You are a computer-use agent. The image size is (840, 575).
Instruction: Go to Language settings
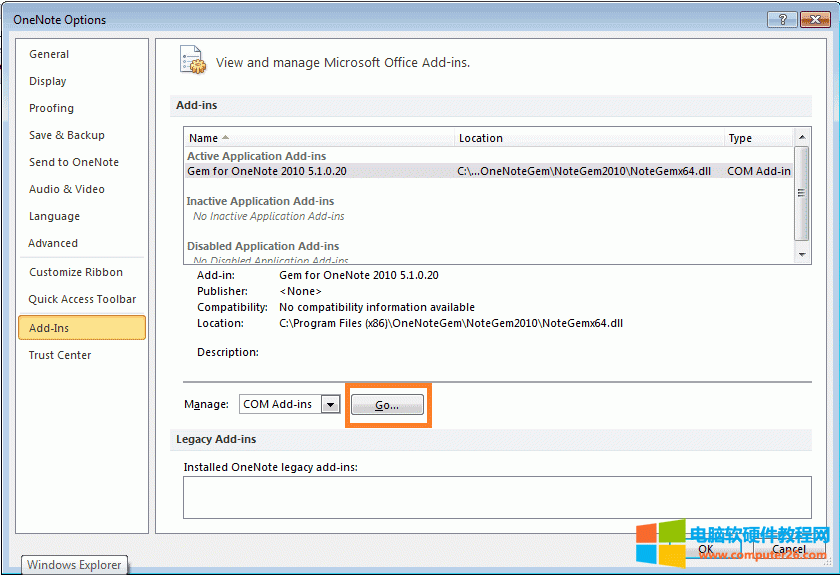(x=54, y=216)
